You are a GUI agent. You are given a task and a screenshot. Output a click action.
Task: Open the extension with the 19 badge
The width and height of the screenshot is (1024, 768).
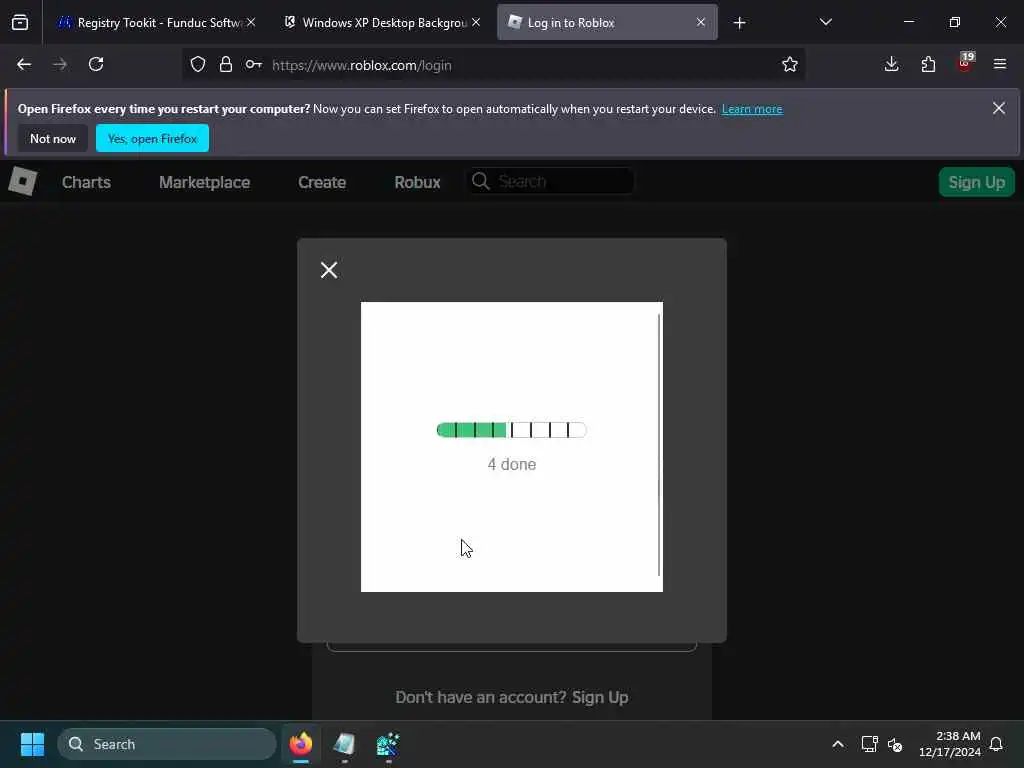(x=965, y=63)
